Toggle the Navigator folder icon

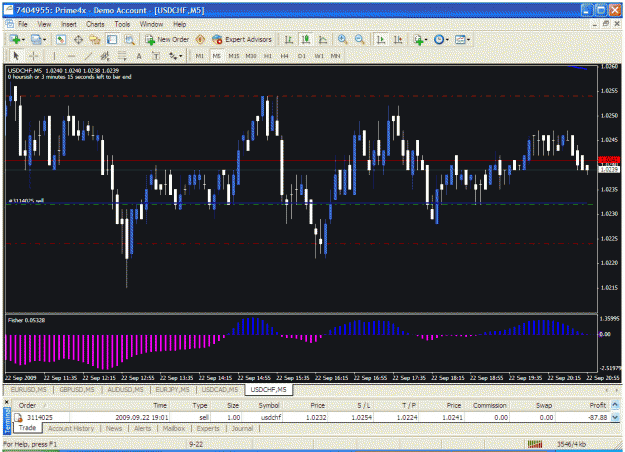pyautogui.click(x=95, y=39)
